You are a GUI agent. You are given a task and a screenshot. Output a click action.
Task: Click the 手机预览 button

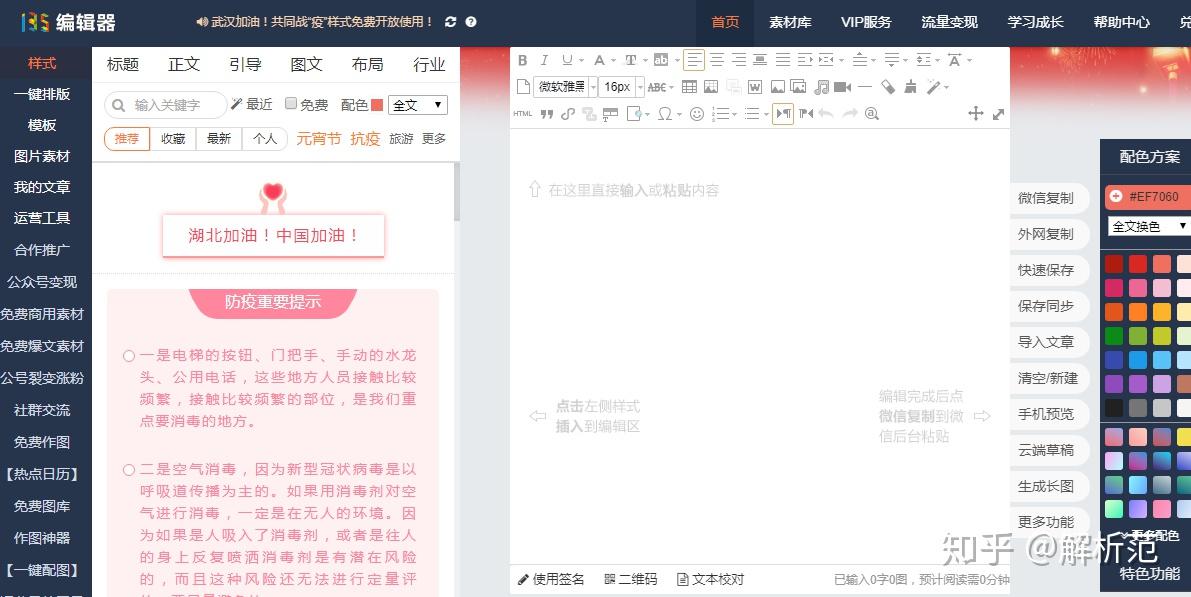(1046, 415)
